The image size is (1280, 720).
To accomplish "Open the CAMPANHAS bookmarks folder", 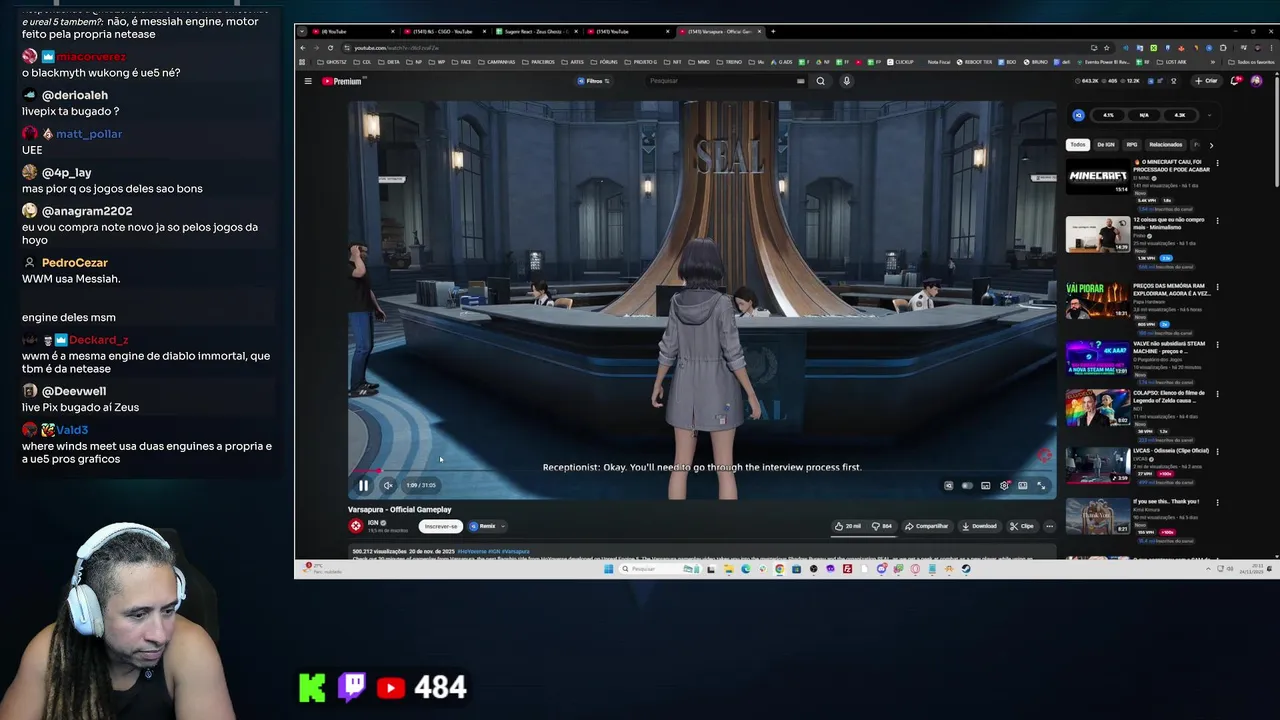I will 498,62.
